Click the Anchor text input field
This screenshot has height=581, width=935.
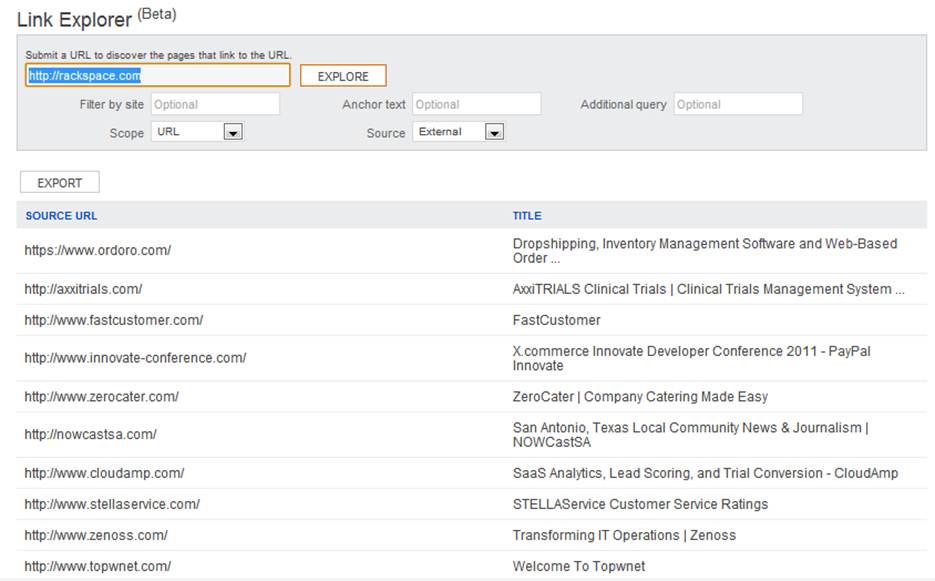coord(476,104)
